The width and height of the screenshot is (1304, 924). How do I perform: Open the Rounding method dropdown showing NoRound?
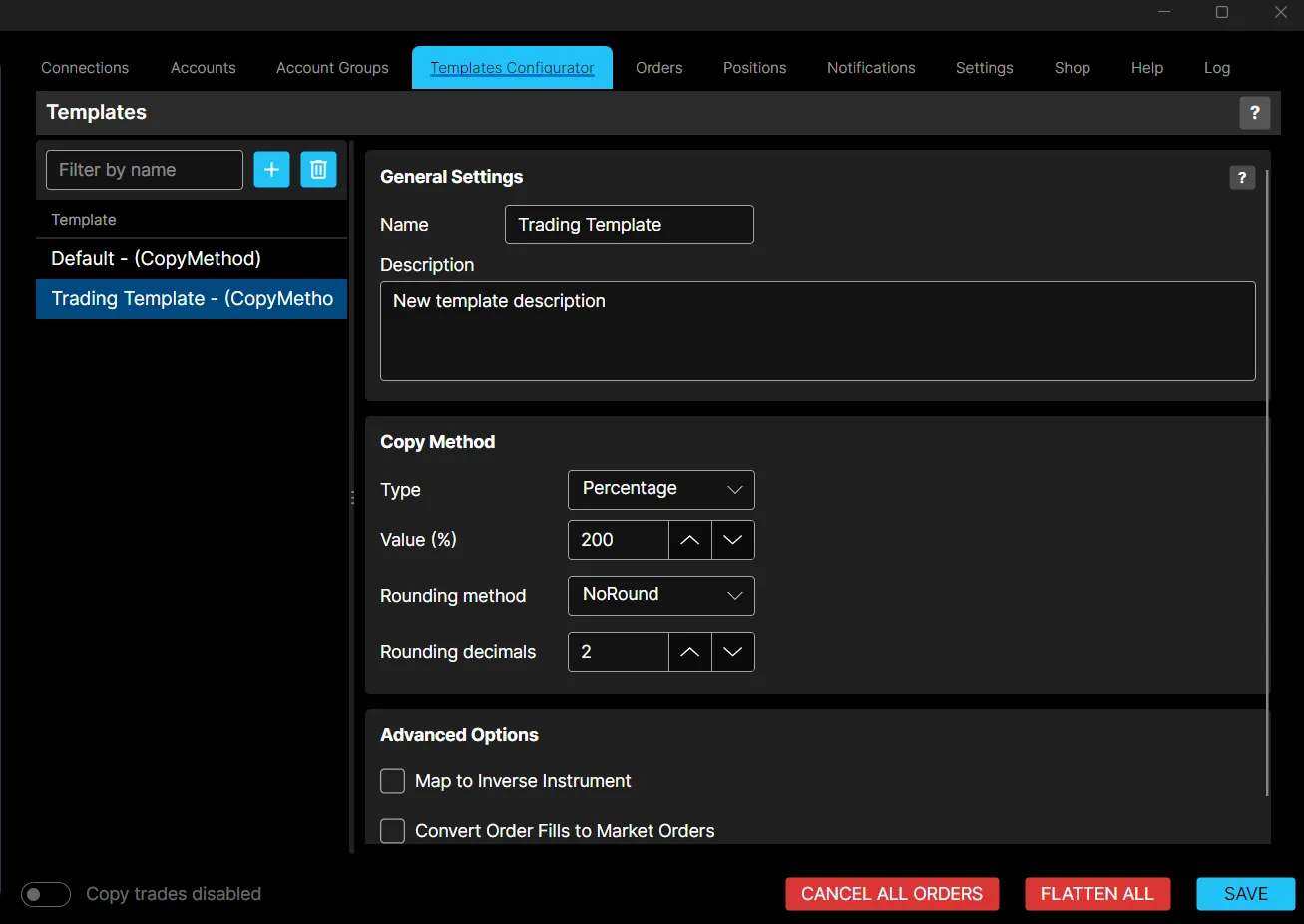coord(661,595)
